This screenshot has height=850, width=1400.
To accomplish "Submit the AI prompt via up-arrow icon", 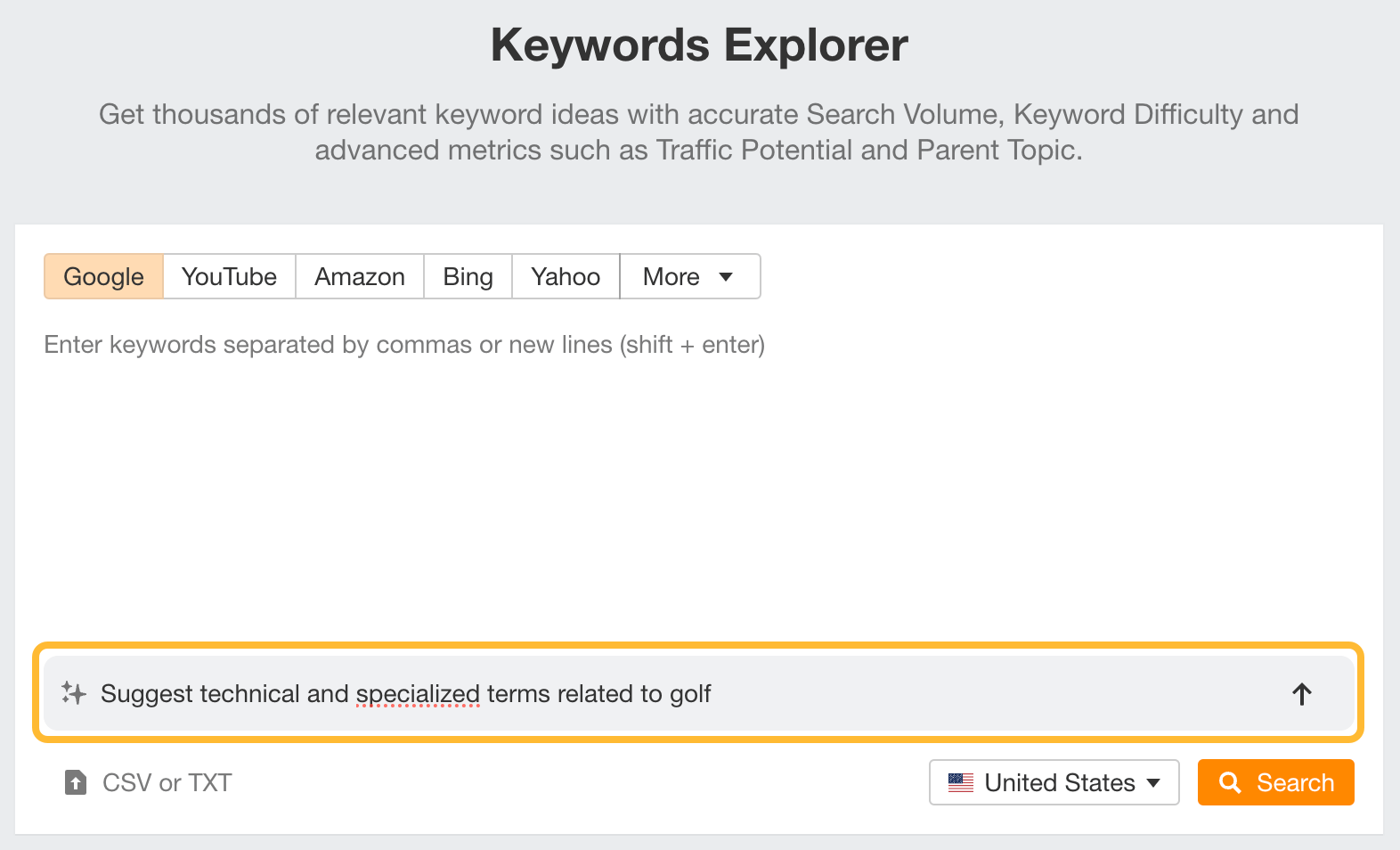I will (x=1302, y=693).
